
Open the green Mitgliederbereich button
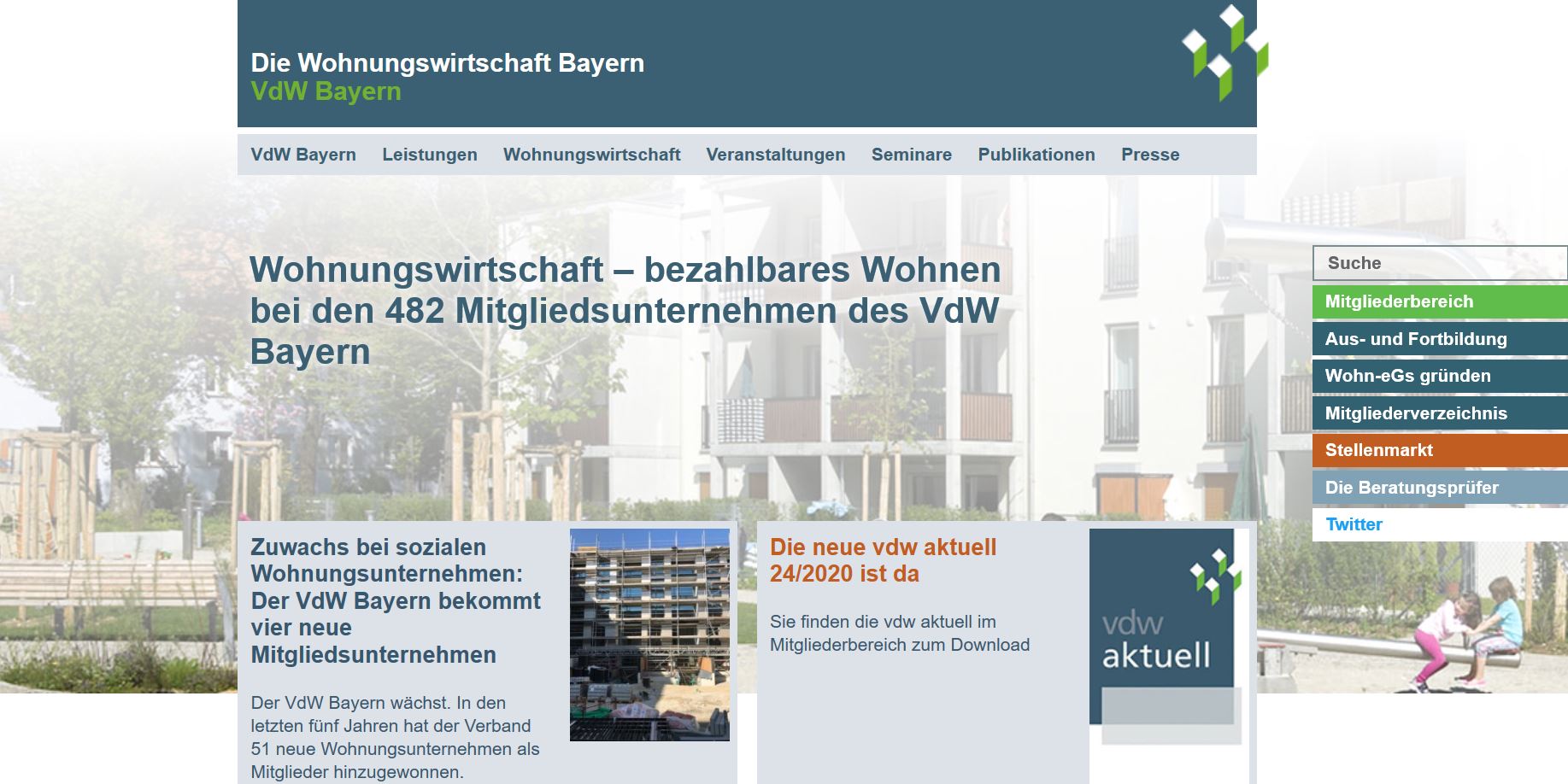click(x=1440, y=301)
